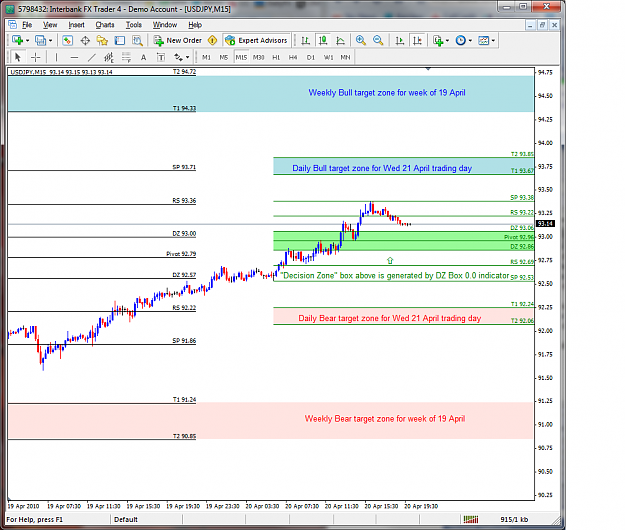The image size is (625, 530).
Task: Select the Trendline drawing tool
Action: coord(92,57)
